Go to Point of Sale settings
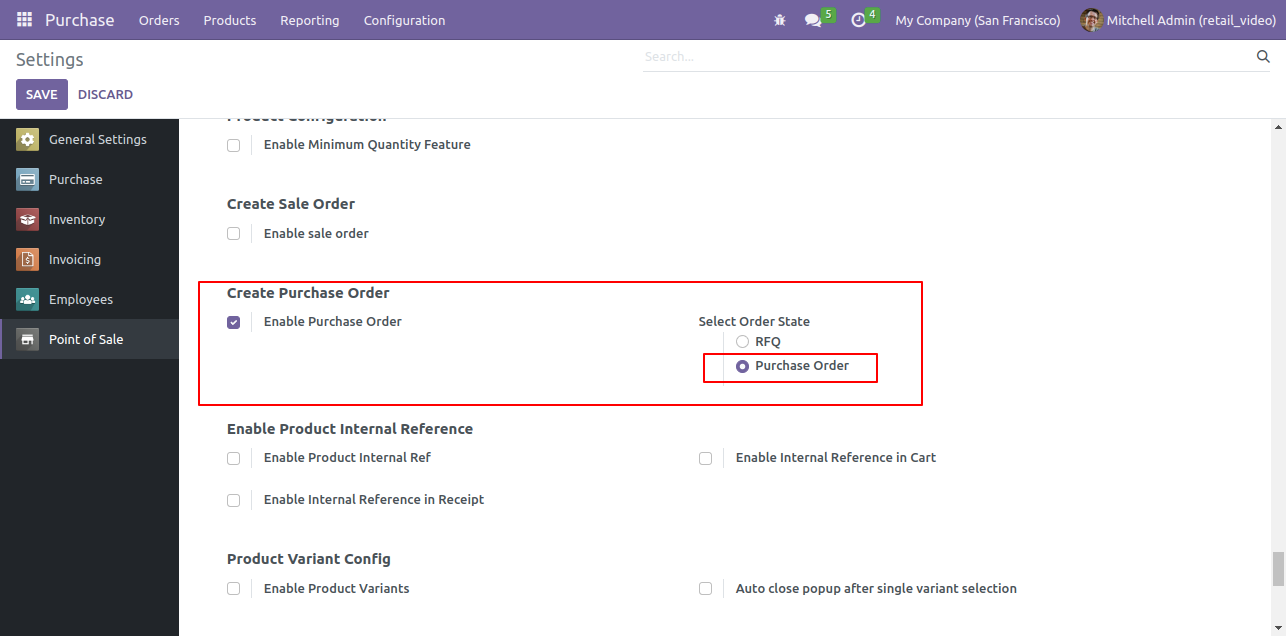Viewport: 1286px width, 636px height. coord(89,340)
